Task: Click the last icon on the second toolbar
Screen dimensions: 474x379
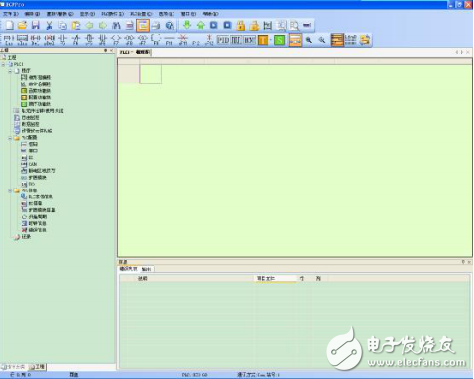Action: pyautogui.click(x=365, y=40)
